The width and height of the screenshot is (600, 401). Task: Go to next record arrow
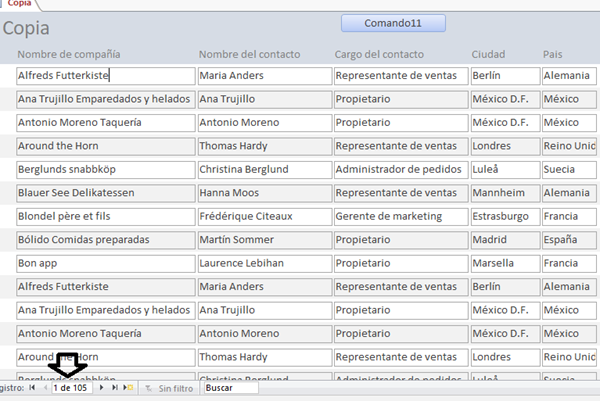(103, 388)
